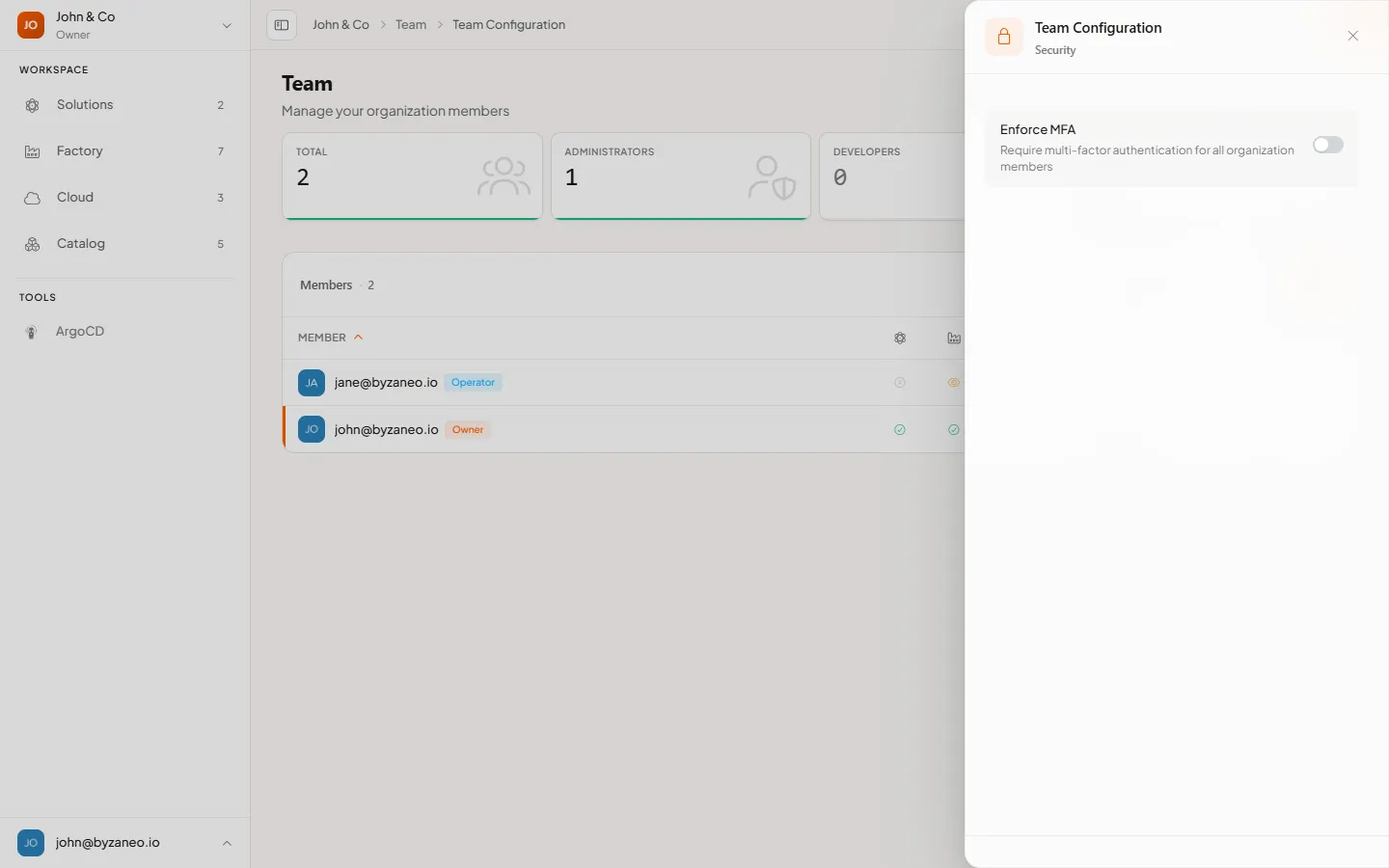Click the Factory column header icon

(x=954, y=339)
